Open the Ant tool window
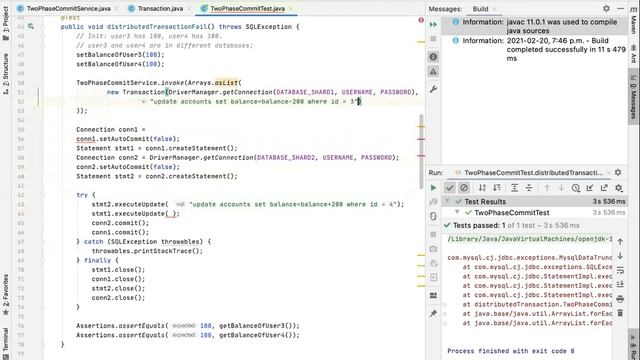640x360 pixels. click(x=633, y=55)
